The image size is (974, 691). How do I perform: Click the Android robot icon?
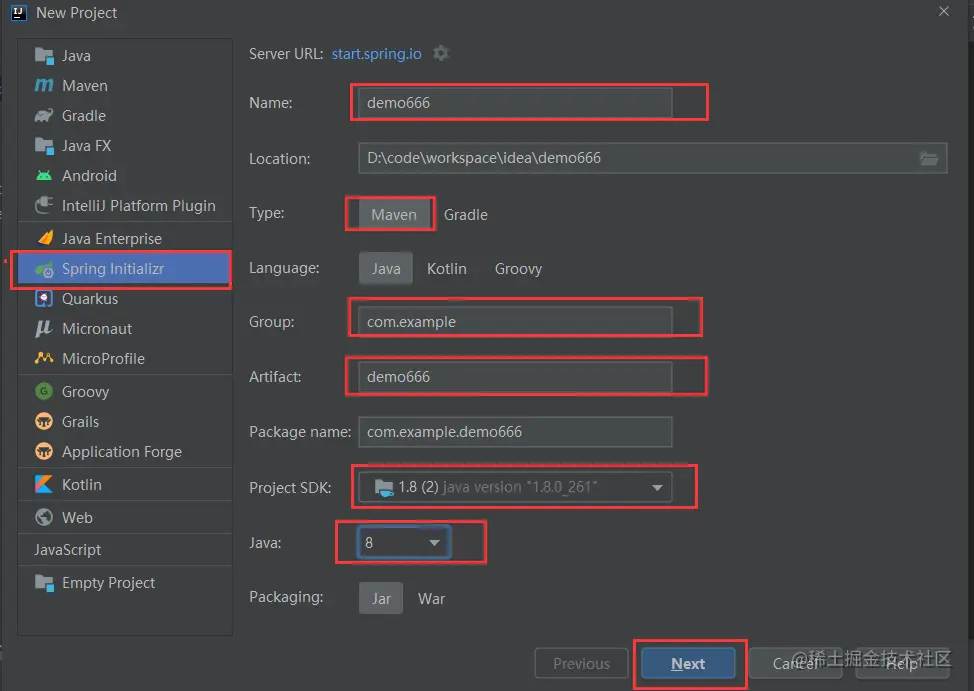click(44, 176)
